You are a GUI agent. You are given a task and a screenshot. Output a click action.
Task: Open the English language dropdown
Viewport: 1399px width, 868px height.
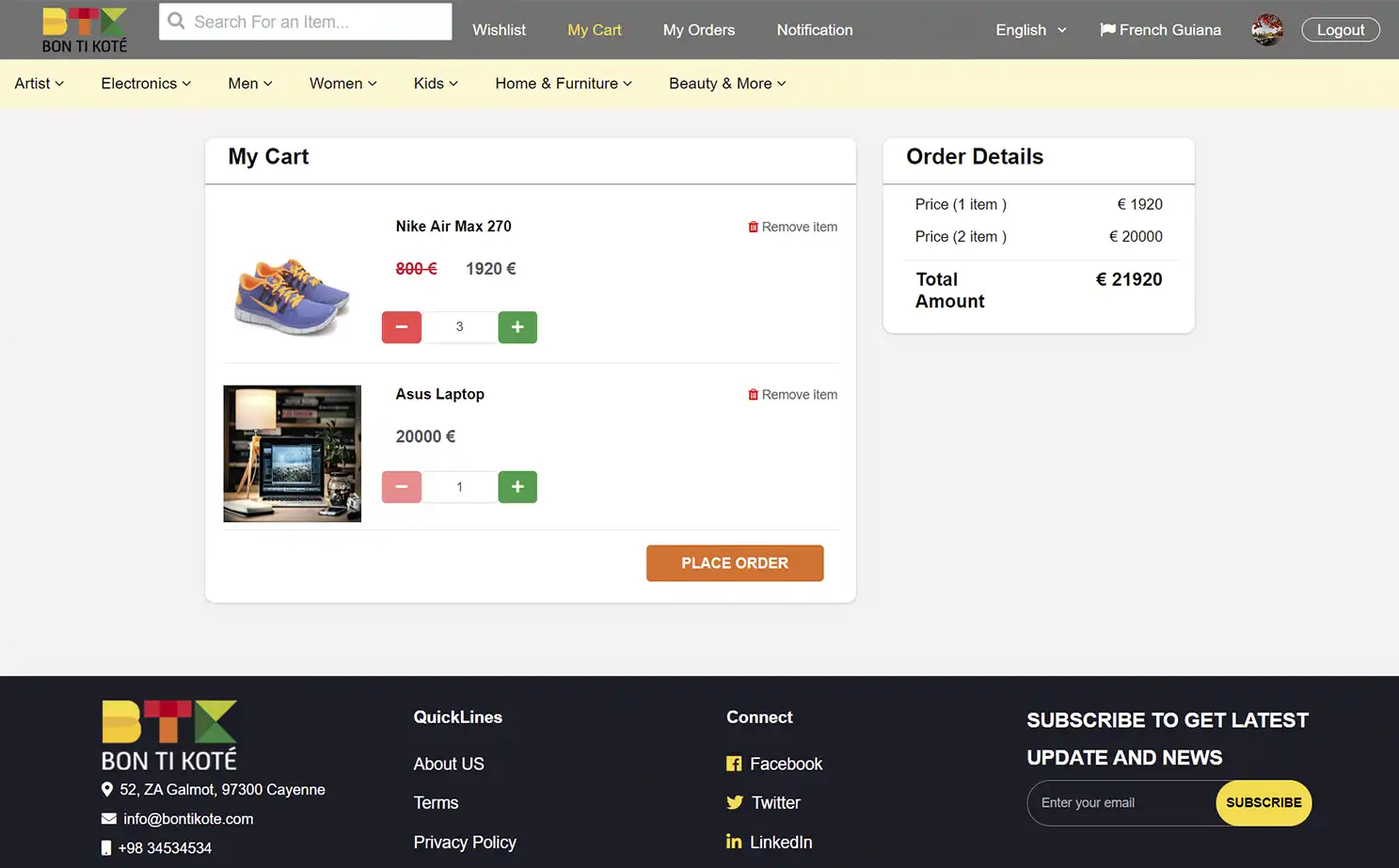1030,29
